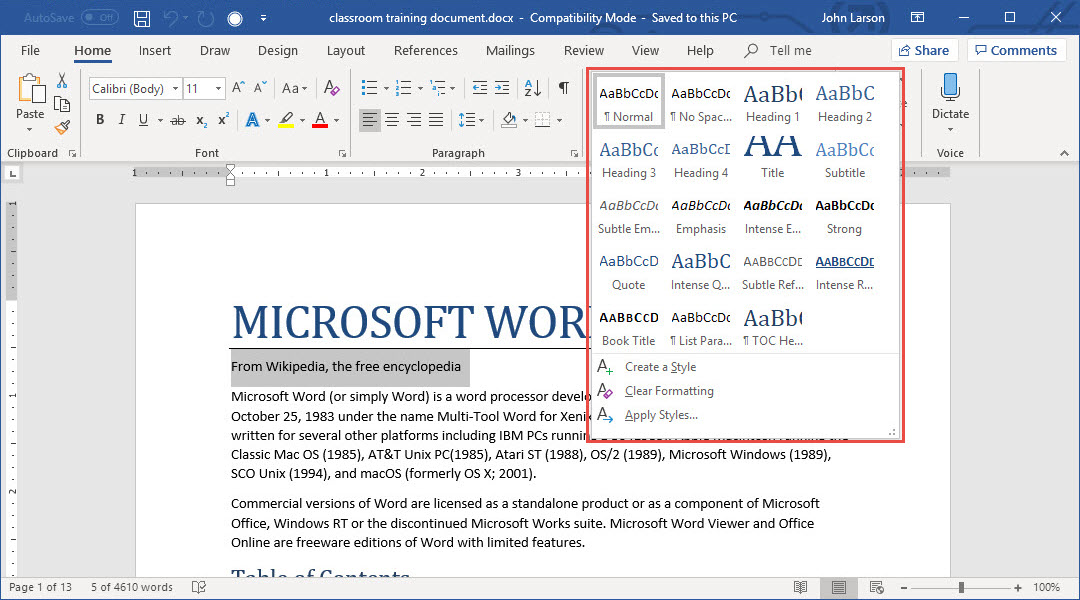Toggle Bold formatting
This screenshot has height=600, width=1080.
[x=100, y=120]
